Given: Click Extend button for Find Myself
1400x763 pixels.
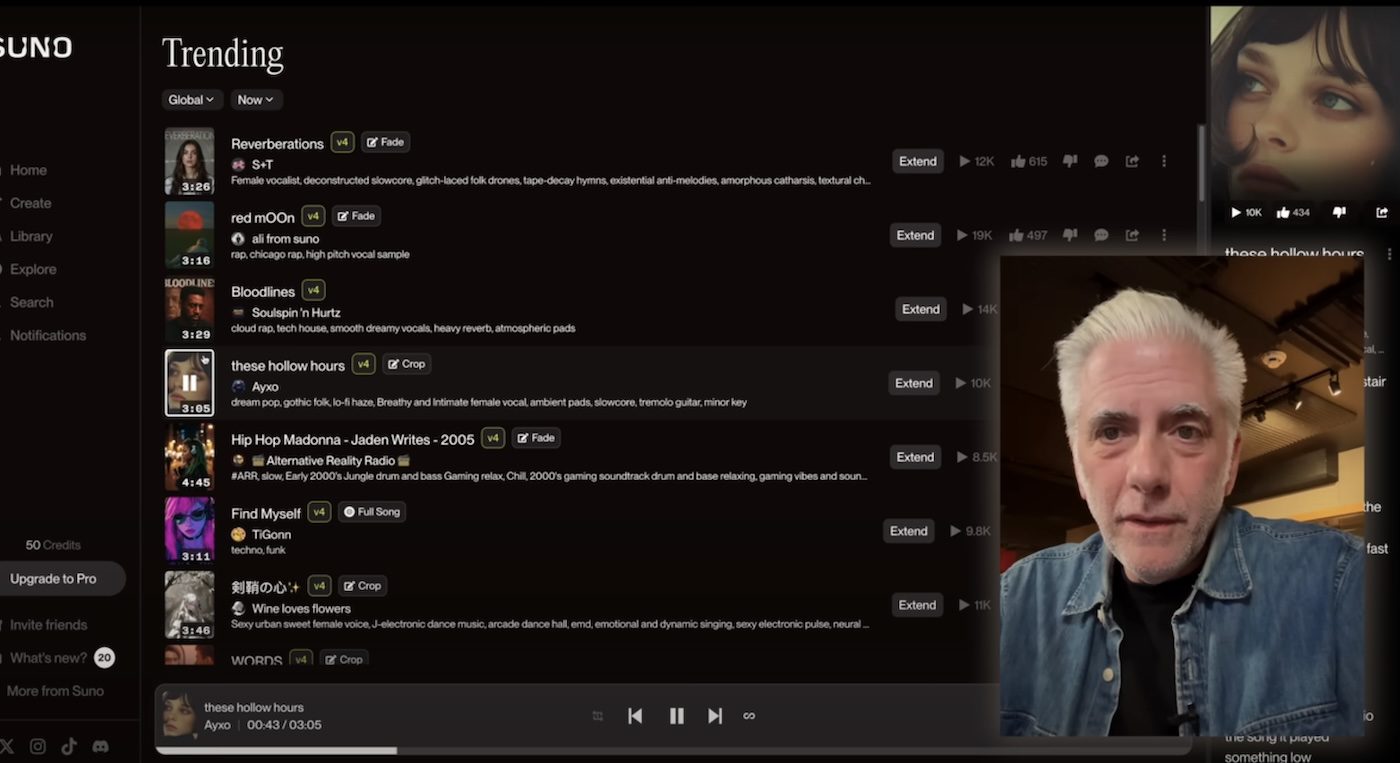Looking at the screenshot, I should pyautogui.click(x=908, y=531).
